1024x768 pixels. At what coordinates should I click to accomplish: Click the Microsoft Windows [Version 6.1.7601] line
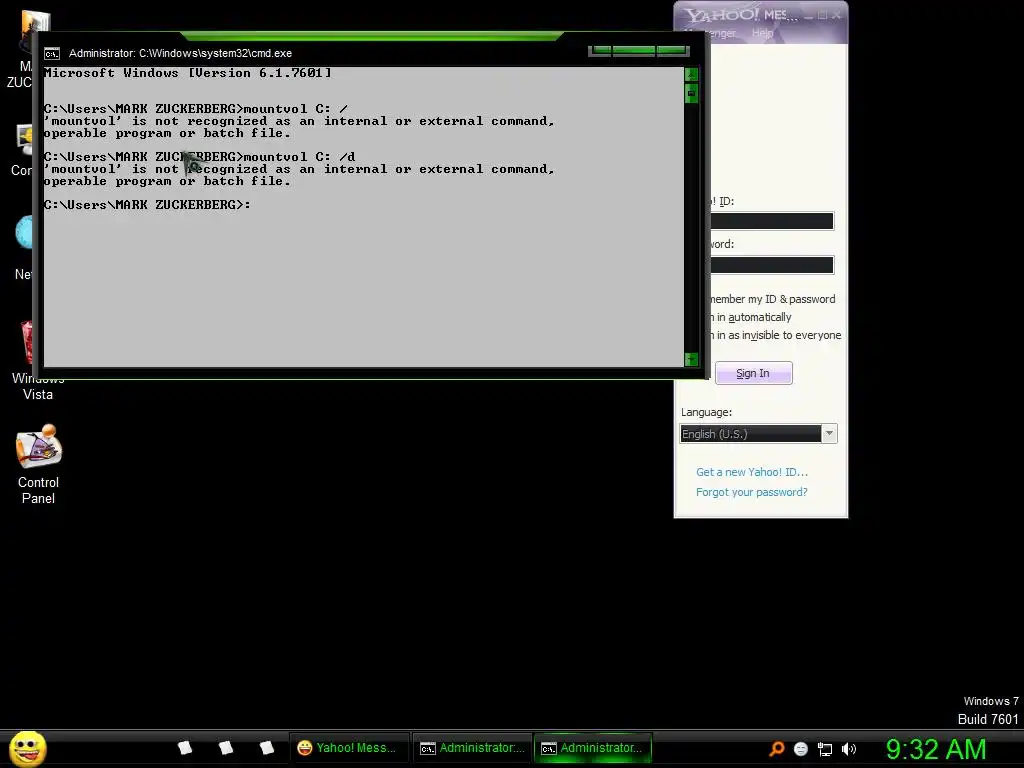point(187,73)
